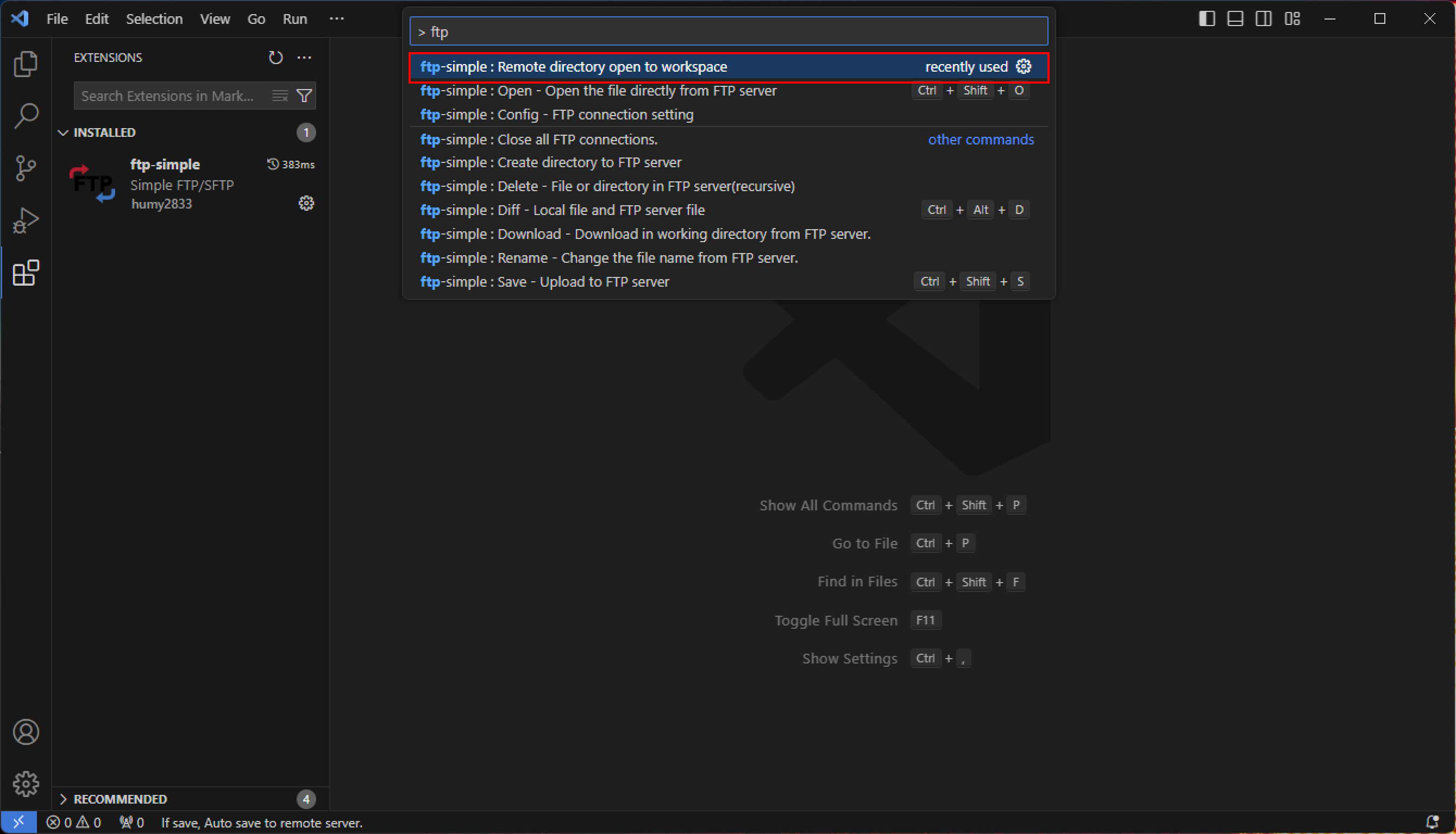Open the Selection menu
Screen dimensions: 1456x834
pyautogui.click(x=154, y=19)
